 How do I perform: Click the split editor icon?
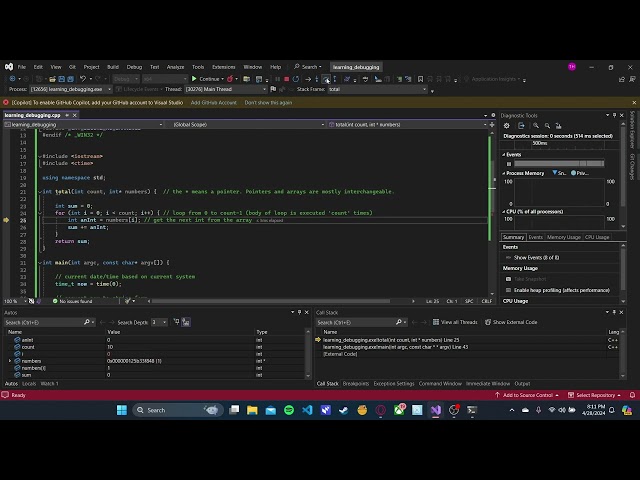pos(492,124)
